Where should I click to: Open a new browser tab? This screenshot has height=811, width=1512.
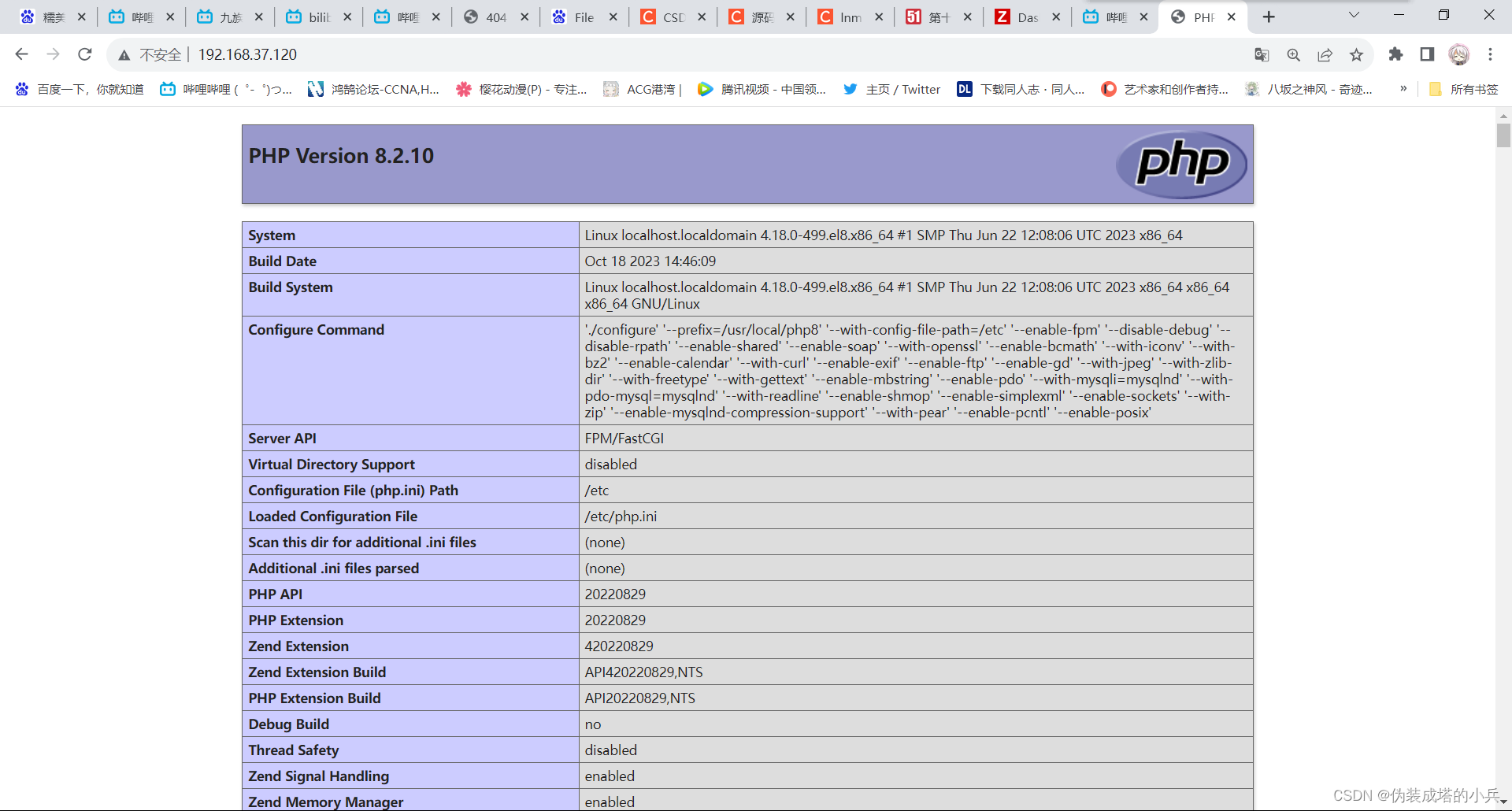[x=1269, y=17]
